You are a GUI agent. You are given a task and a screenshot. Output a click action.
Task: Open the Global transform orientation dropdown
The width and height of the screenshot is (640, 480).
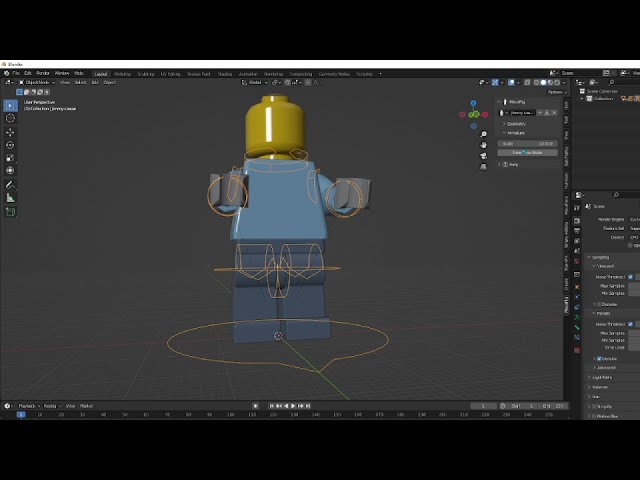tap(255, 82)
